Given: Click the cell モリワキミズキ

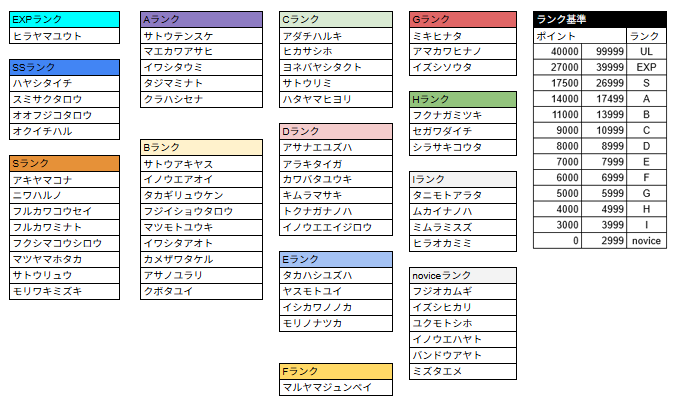Looking at the screenshot, I should click(x=64, y=291).
